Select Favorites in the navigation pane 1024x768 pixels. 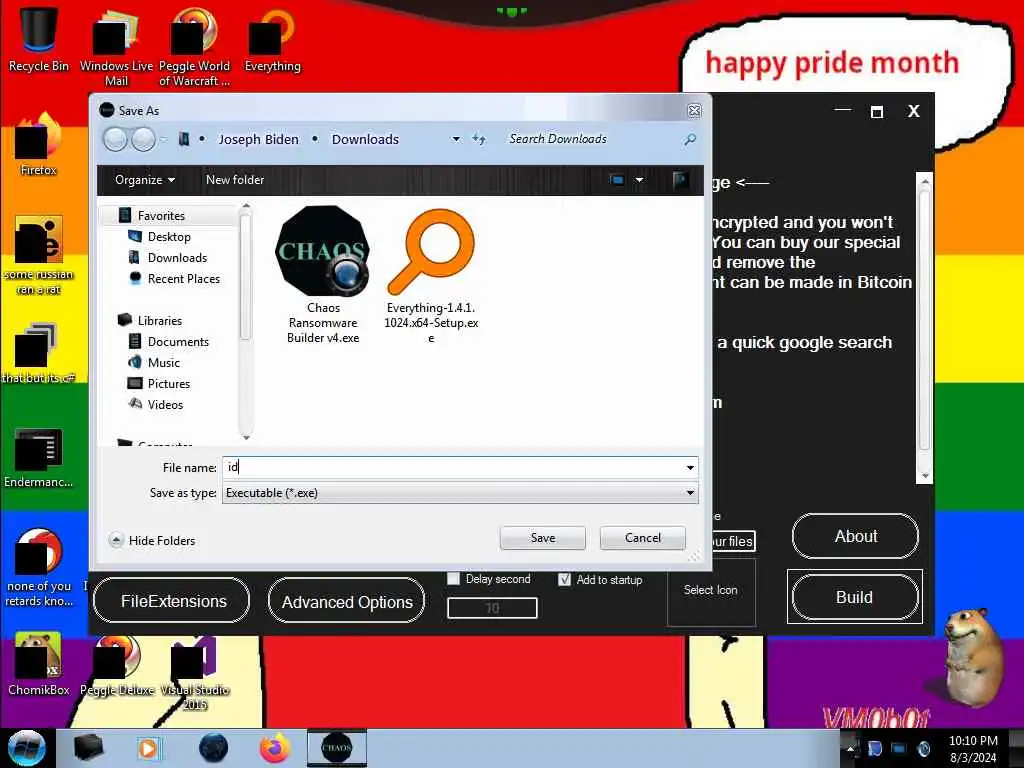[x=161, y=216]
